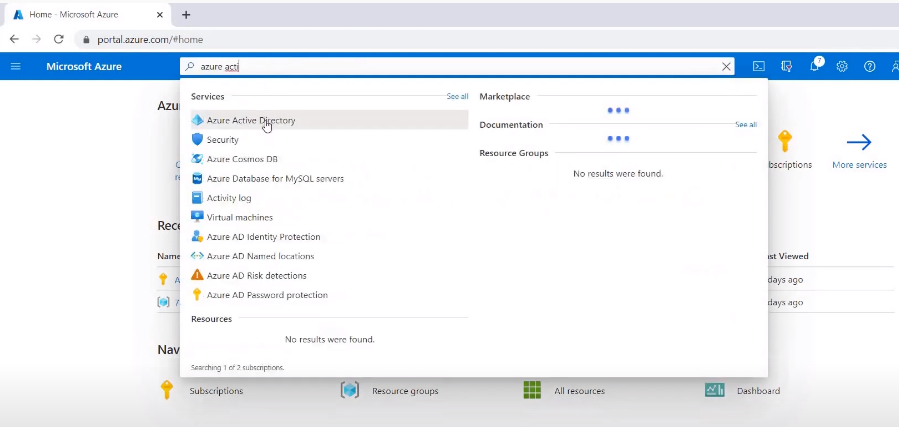Viewport: 899px width, 427px height.
Task: Clear the search box with the X
Action: pos(726,66)
